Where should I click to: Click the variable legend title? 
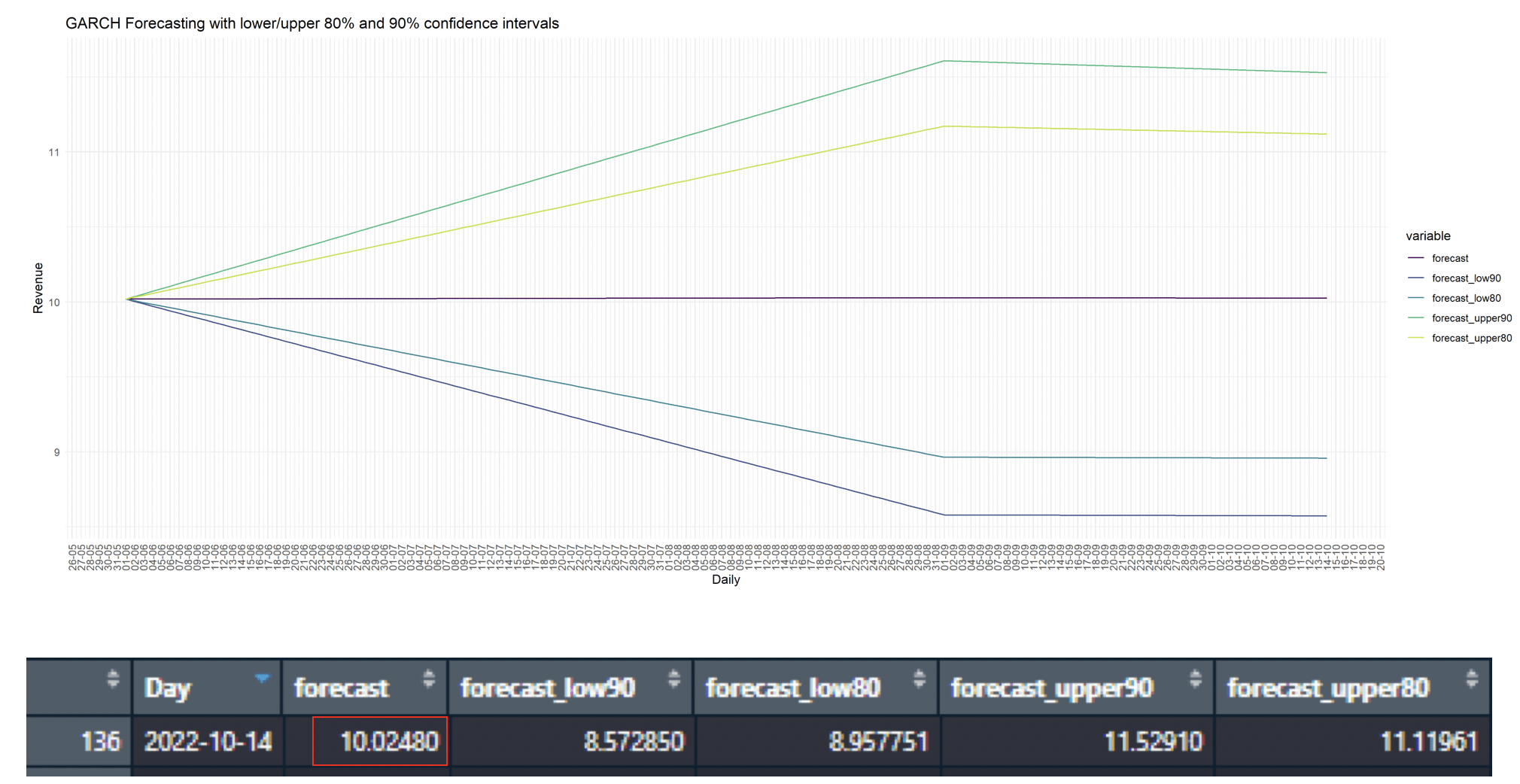pyautogui.click(x=1427, y=236)
